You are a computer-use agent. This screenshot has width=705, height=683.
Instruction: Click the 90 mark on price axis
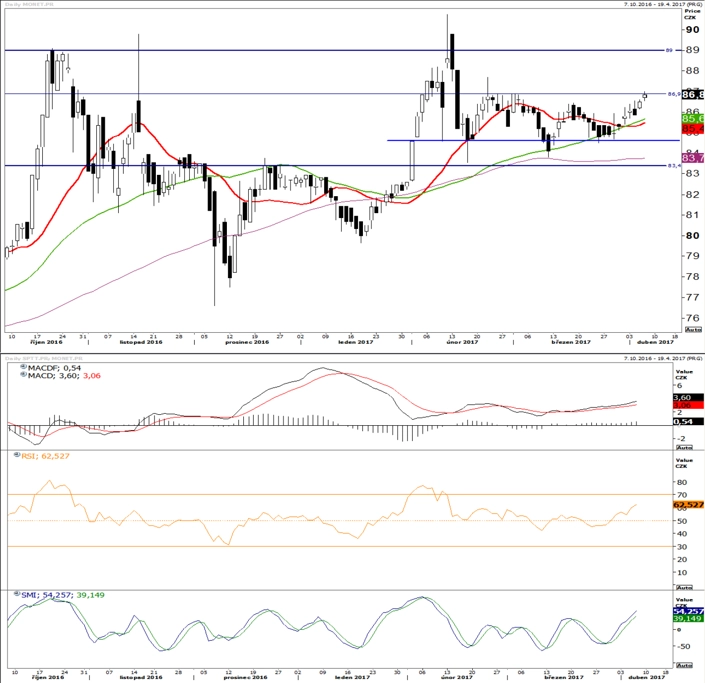(x=692, y=30)
